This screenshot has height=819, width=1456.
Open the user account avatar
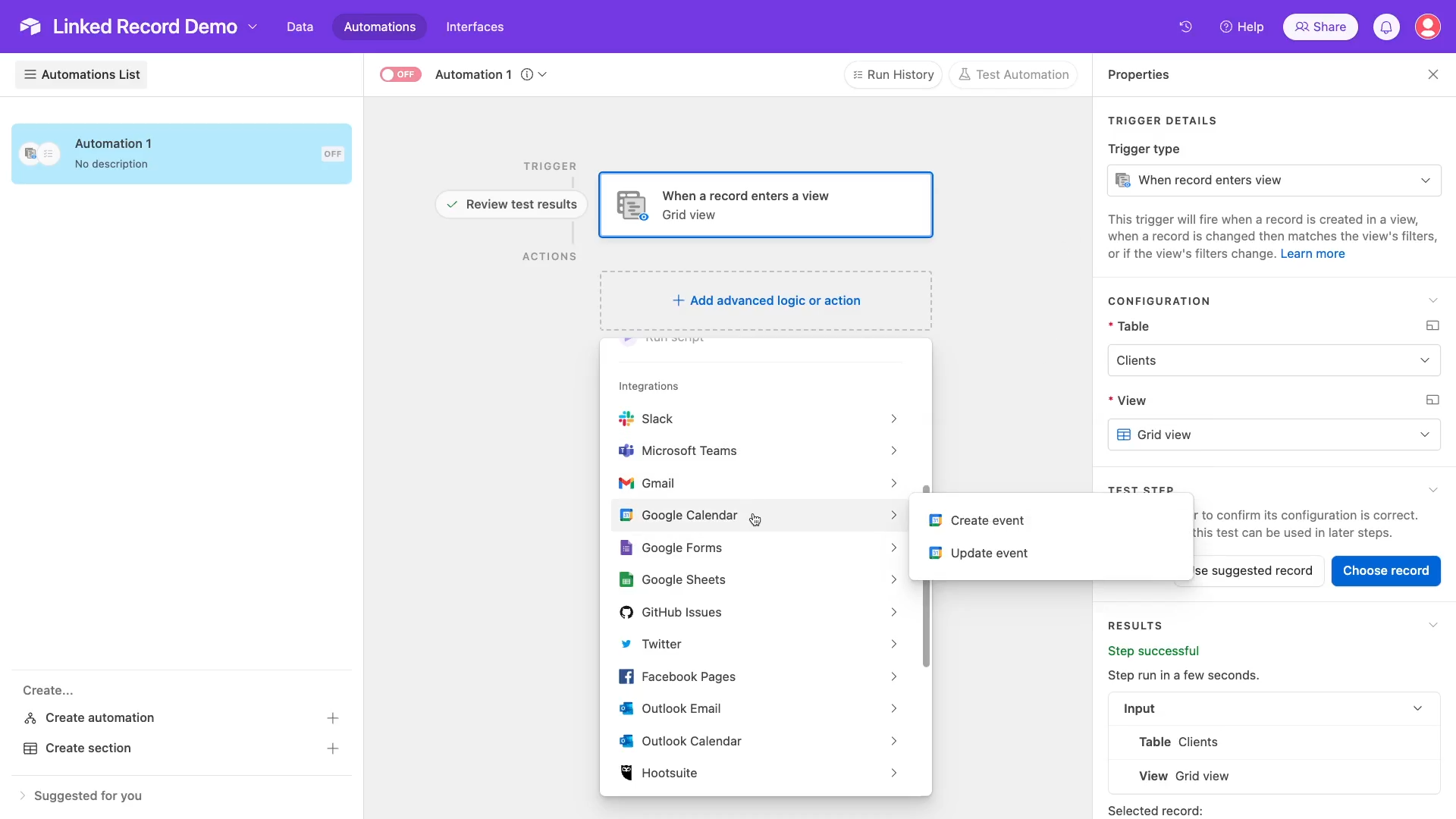(1428, 27)
